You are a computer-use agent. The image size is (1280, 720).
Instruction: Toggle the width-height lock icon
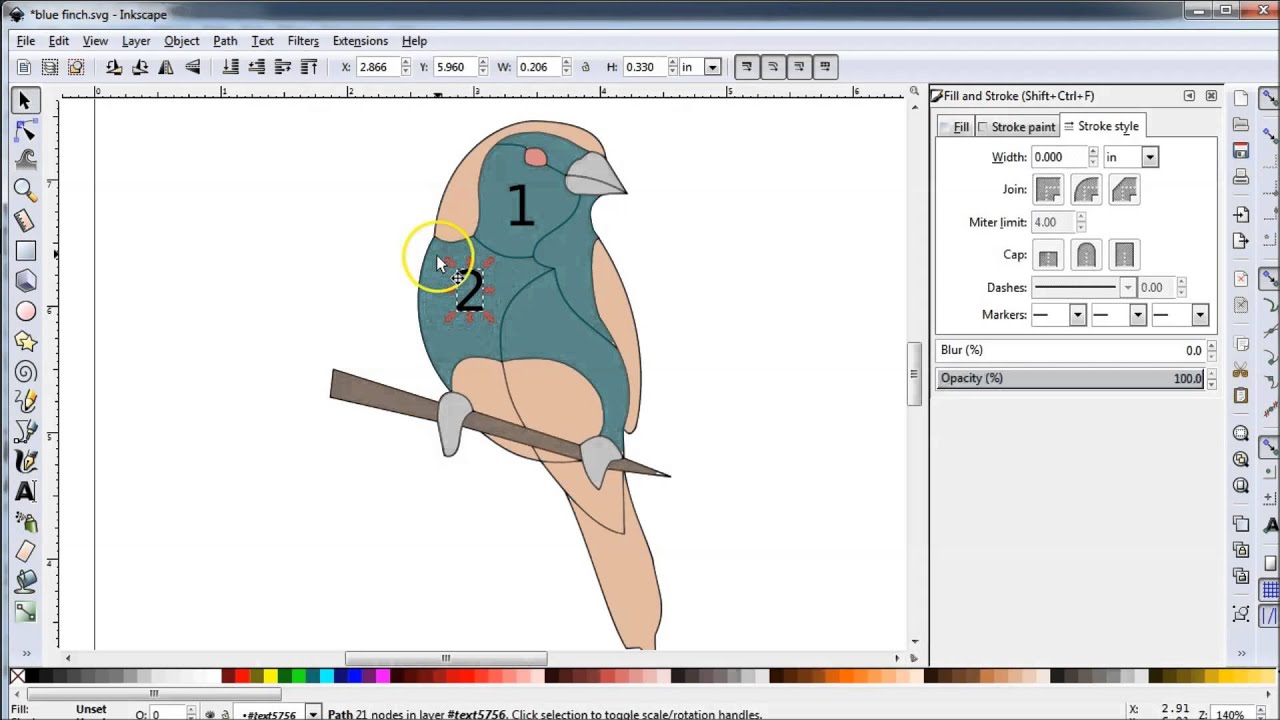(585, 67)
